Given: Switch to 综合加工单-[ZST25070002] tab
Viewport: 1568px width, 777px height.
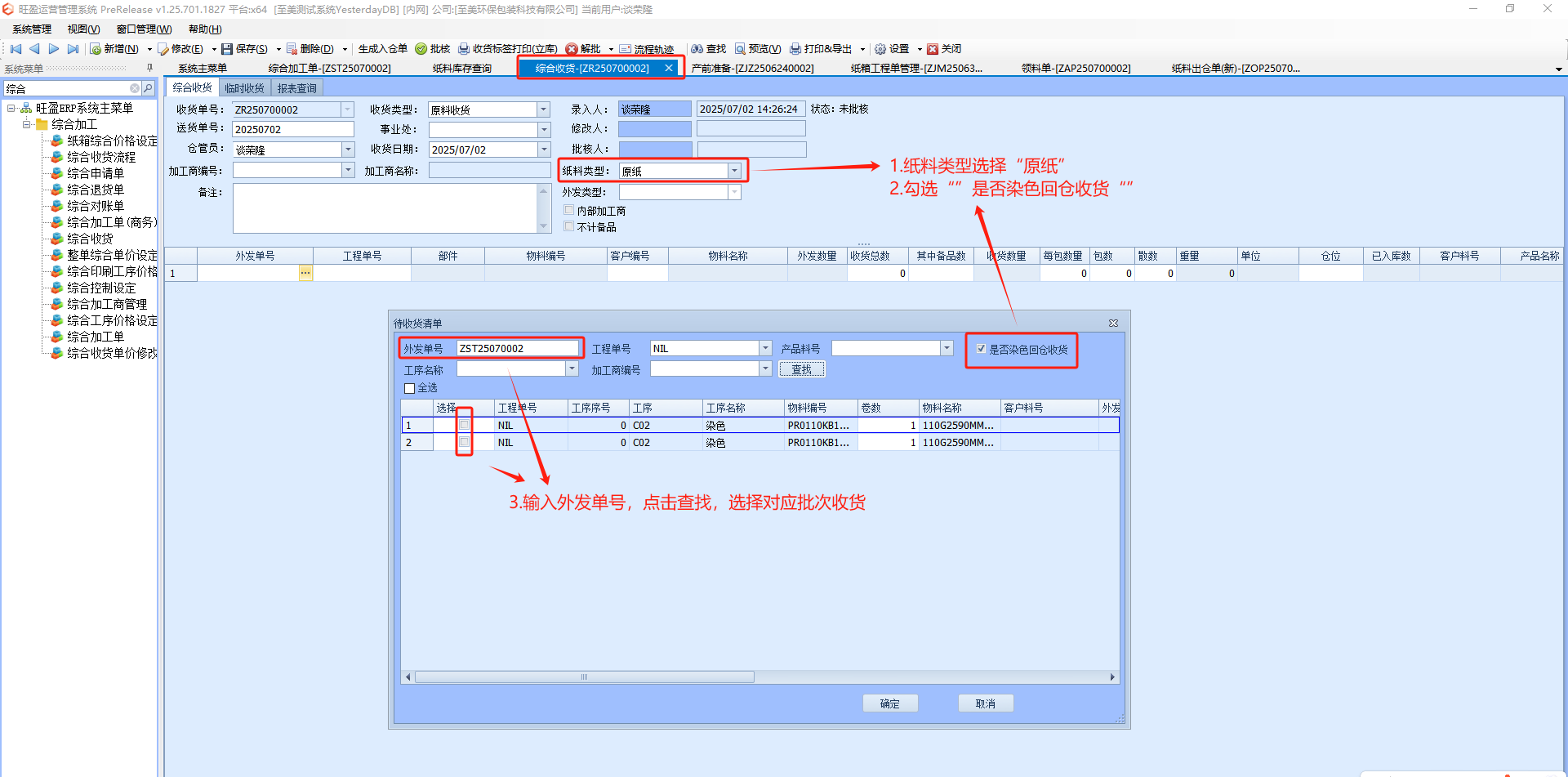Looking at the screenshot, I should (329, 69).
